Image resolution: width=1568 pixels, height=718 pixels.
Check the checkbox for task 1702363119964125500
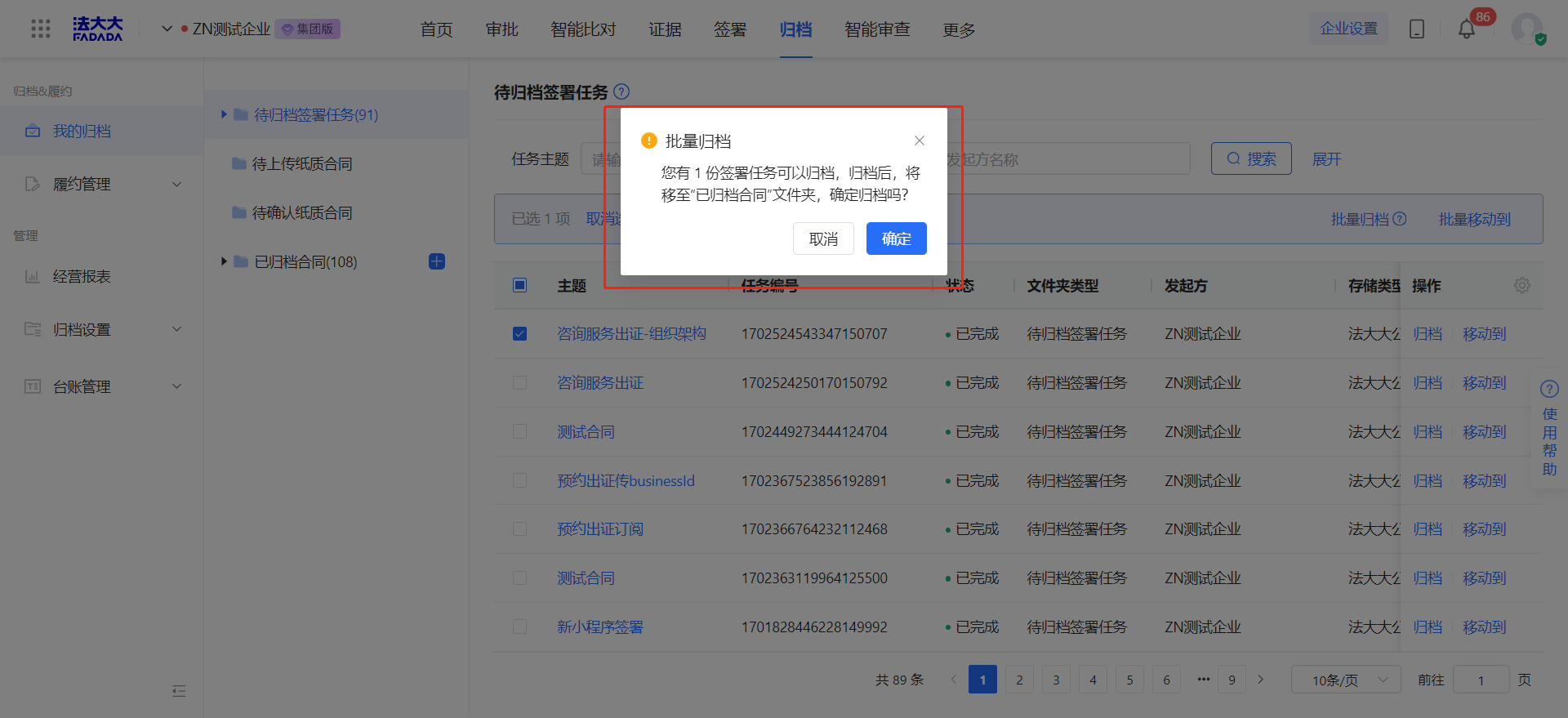coord(520,578)
